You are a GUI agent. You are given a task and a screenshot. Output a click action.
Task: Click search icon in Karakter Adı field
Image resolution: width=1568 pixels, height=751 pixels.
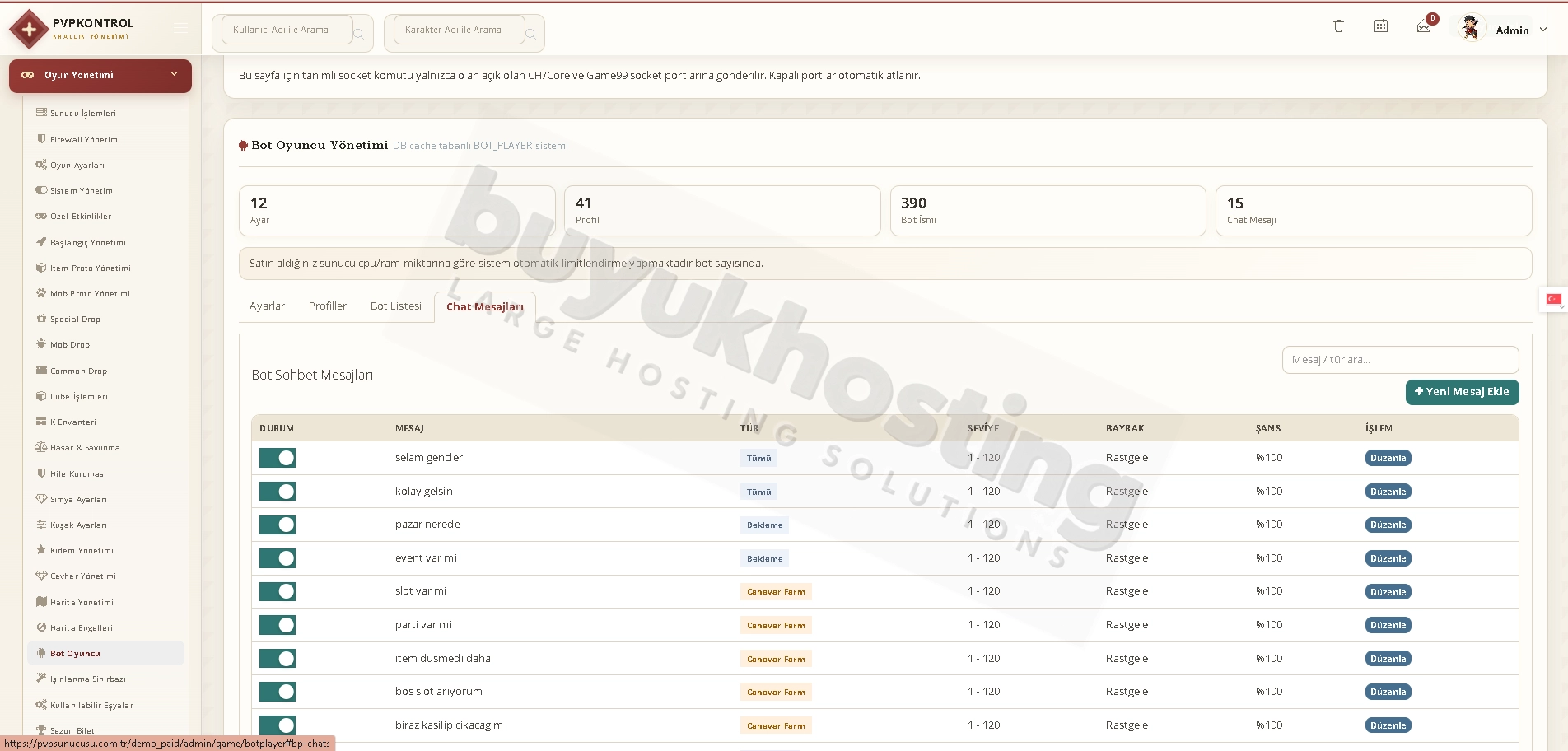(x=531, y=35)
